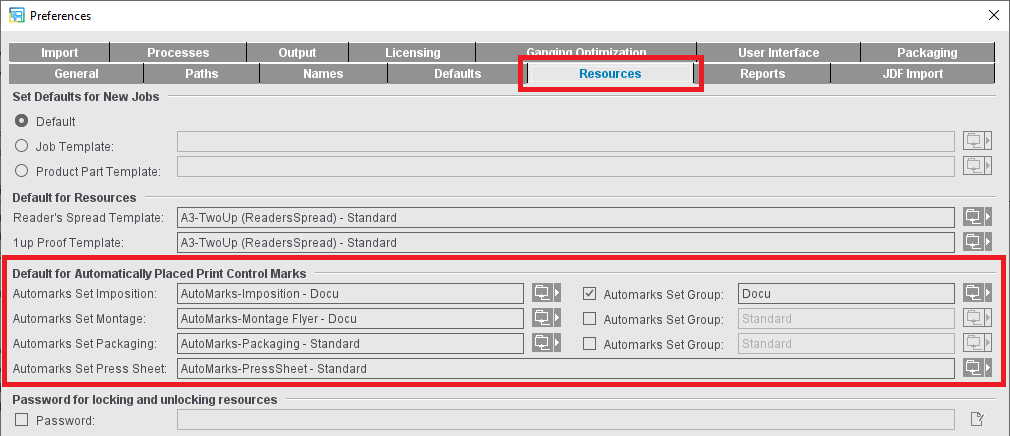Screen dimensions: 1010x436
Task: Choose the Product Part Template radio option
Action: tap(22, 171)
